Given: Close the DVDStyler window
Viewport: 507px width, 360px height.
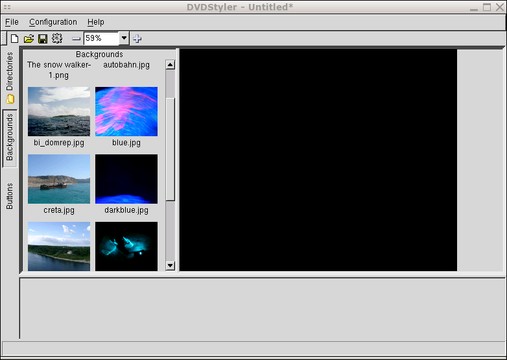Looking at the screenshot, I should point(500,7).
